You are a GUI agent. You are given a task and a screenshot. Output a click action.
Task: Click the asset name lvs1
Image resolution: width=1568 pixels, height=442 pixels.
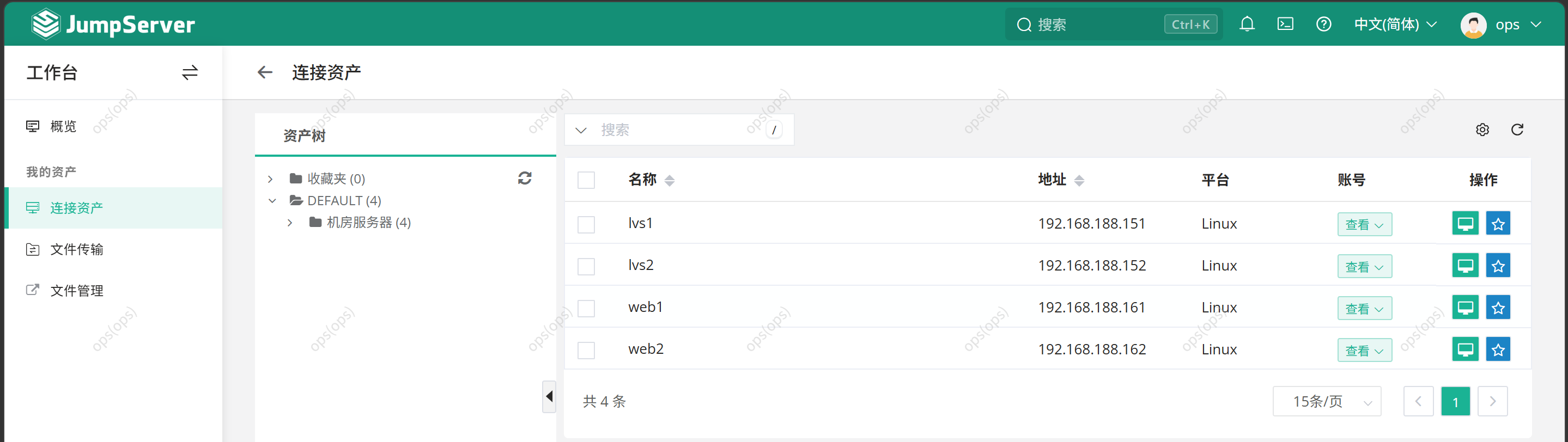pos(640,223)
